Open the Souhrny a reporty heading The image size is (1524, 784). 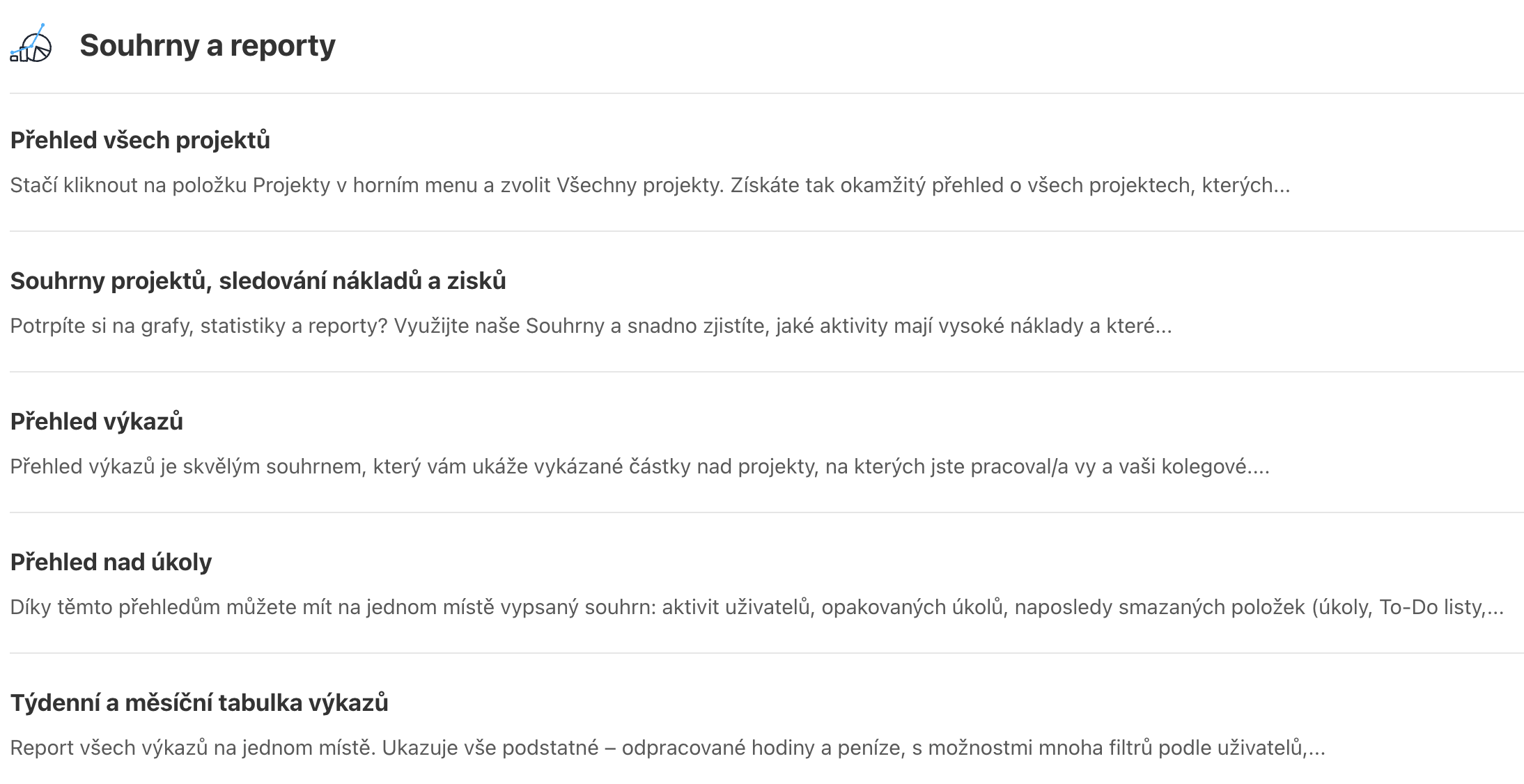click(208, 45)
